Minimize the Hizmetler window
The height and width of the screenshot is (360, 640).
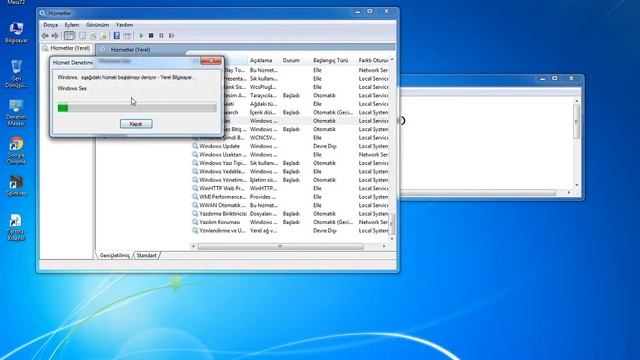pos(358,12)
